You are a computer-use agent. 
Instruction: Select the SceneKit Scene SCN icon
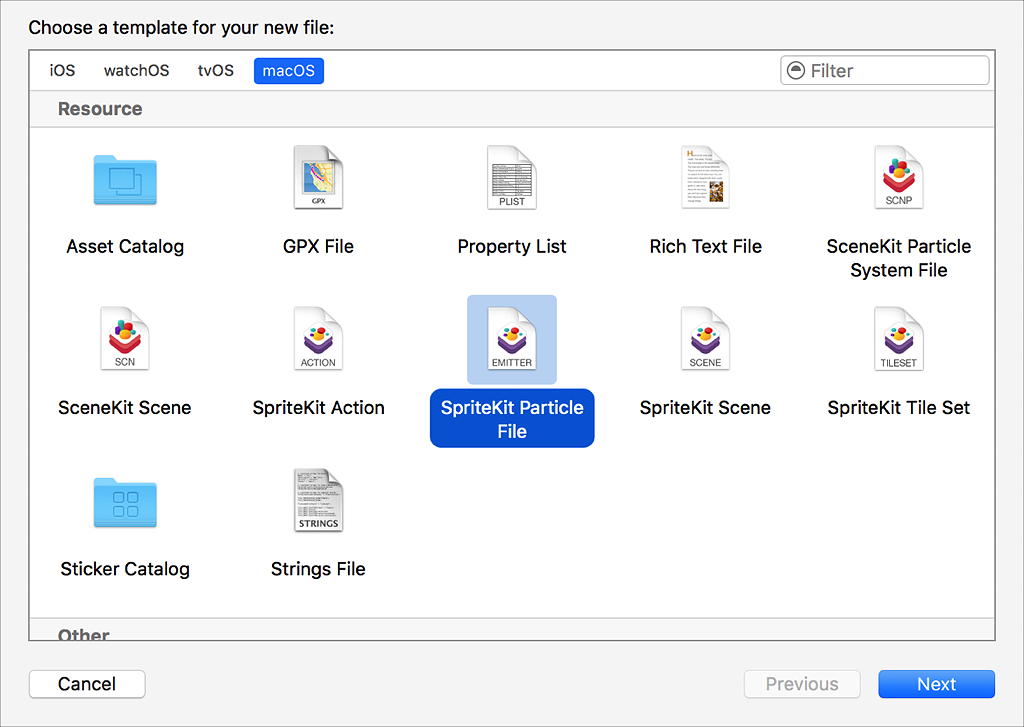coord(125,338)
